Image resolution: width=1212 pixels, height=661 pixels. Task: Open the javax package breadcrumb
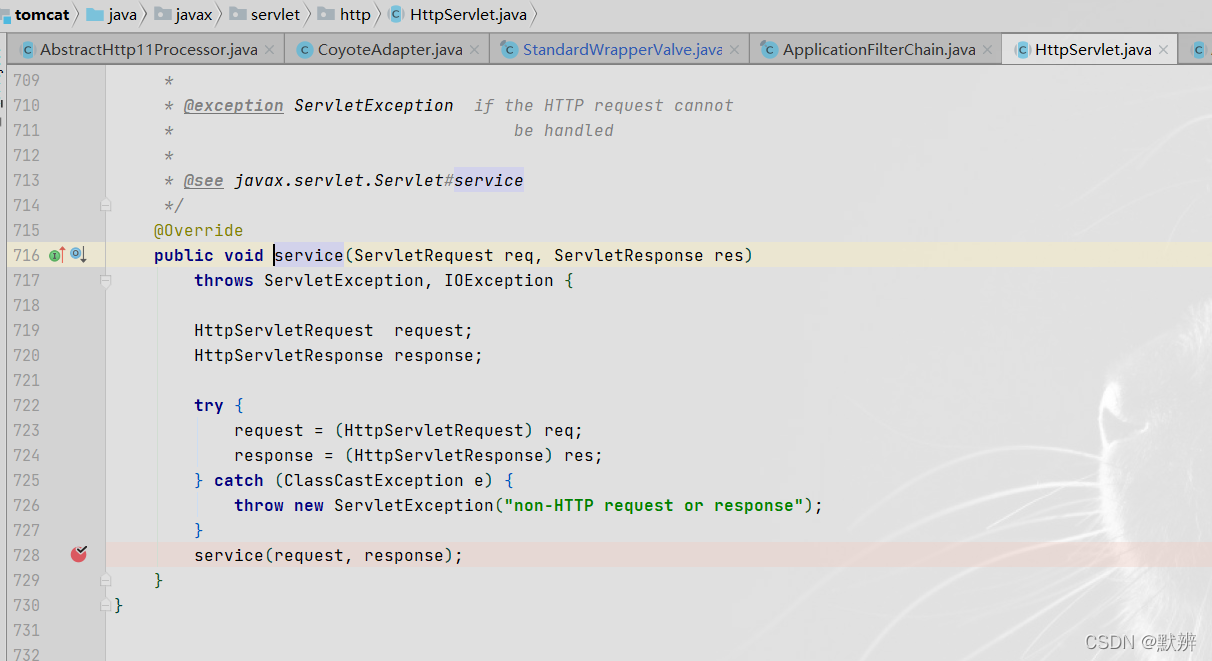[193, 14]
